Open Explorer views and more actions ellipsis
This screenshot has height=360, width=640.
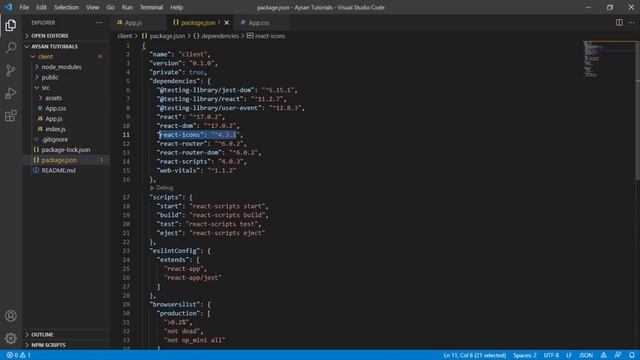point(99,22)
